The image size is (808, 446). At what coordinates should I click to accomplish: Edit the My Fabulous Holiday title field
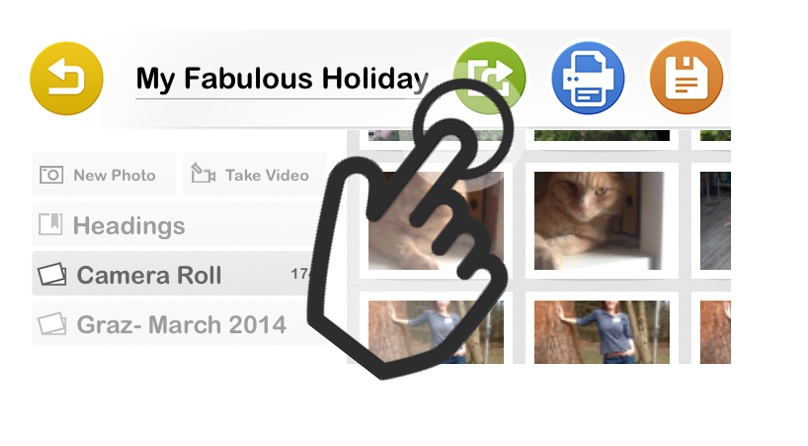pos(281,79)
